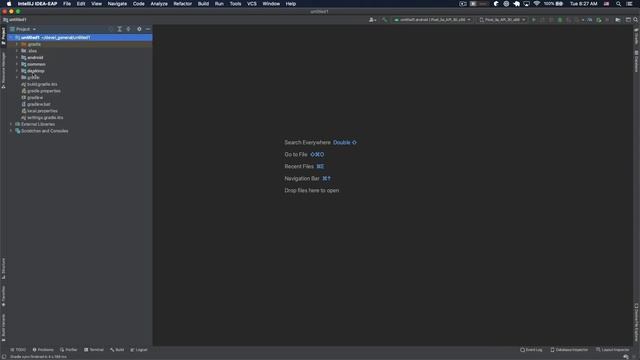Open the Apple menu
This screenshot has width=640, height=360.
pyautogui.click(x=9, y=4)
